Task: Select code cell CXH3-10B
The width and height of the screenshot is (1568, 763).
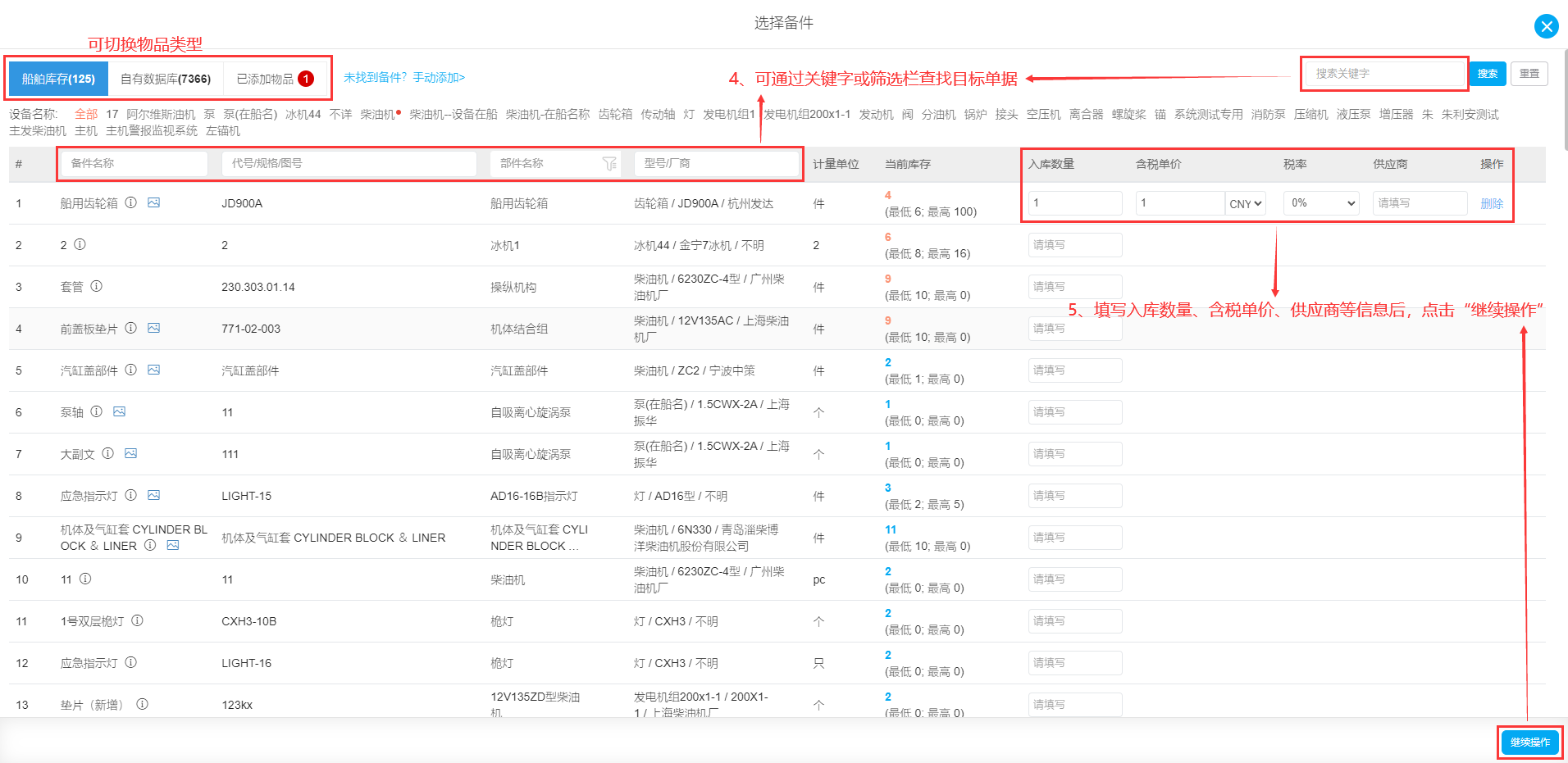Action: click(x=248, y=621)
